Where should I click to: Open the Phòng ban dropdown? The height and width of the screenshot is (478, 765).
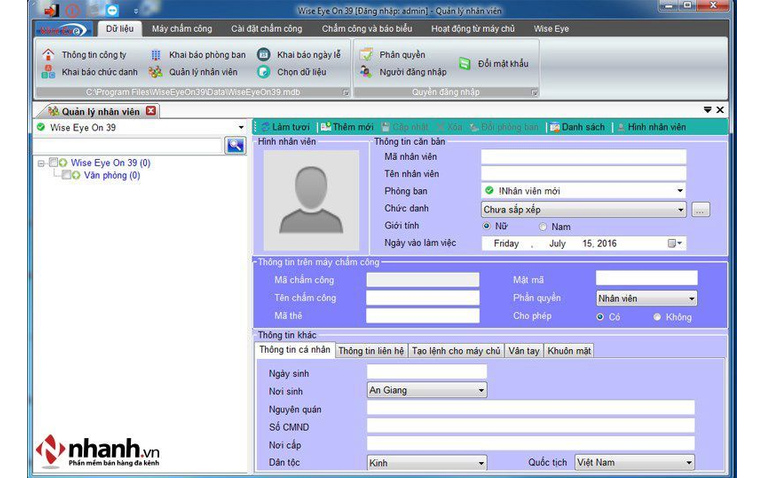680,191
